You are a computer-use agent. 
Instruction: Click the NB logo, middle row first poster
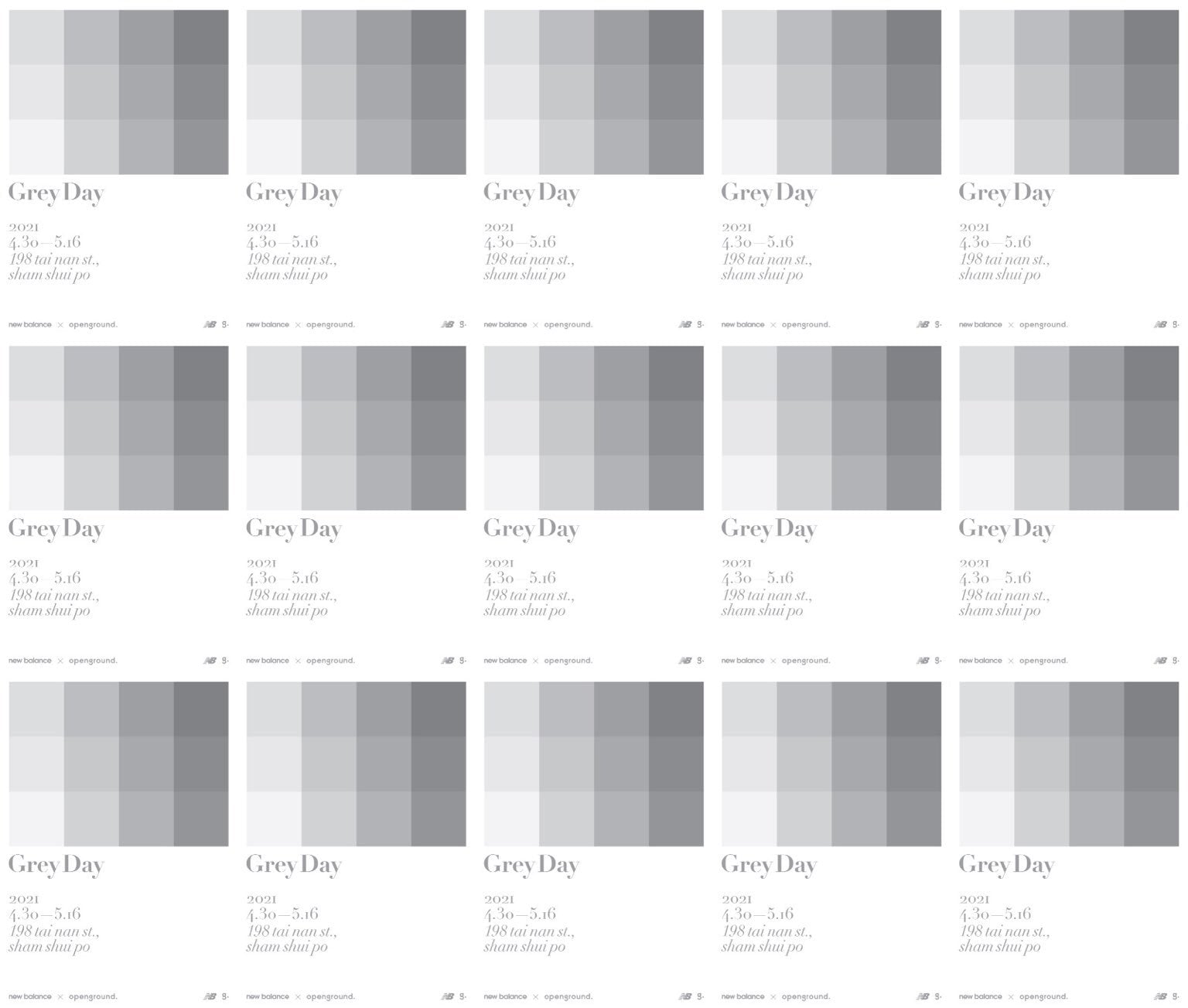tap(210, 661)
